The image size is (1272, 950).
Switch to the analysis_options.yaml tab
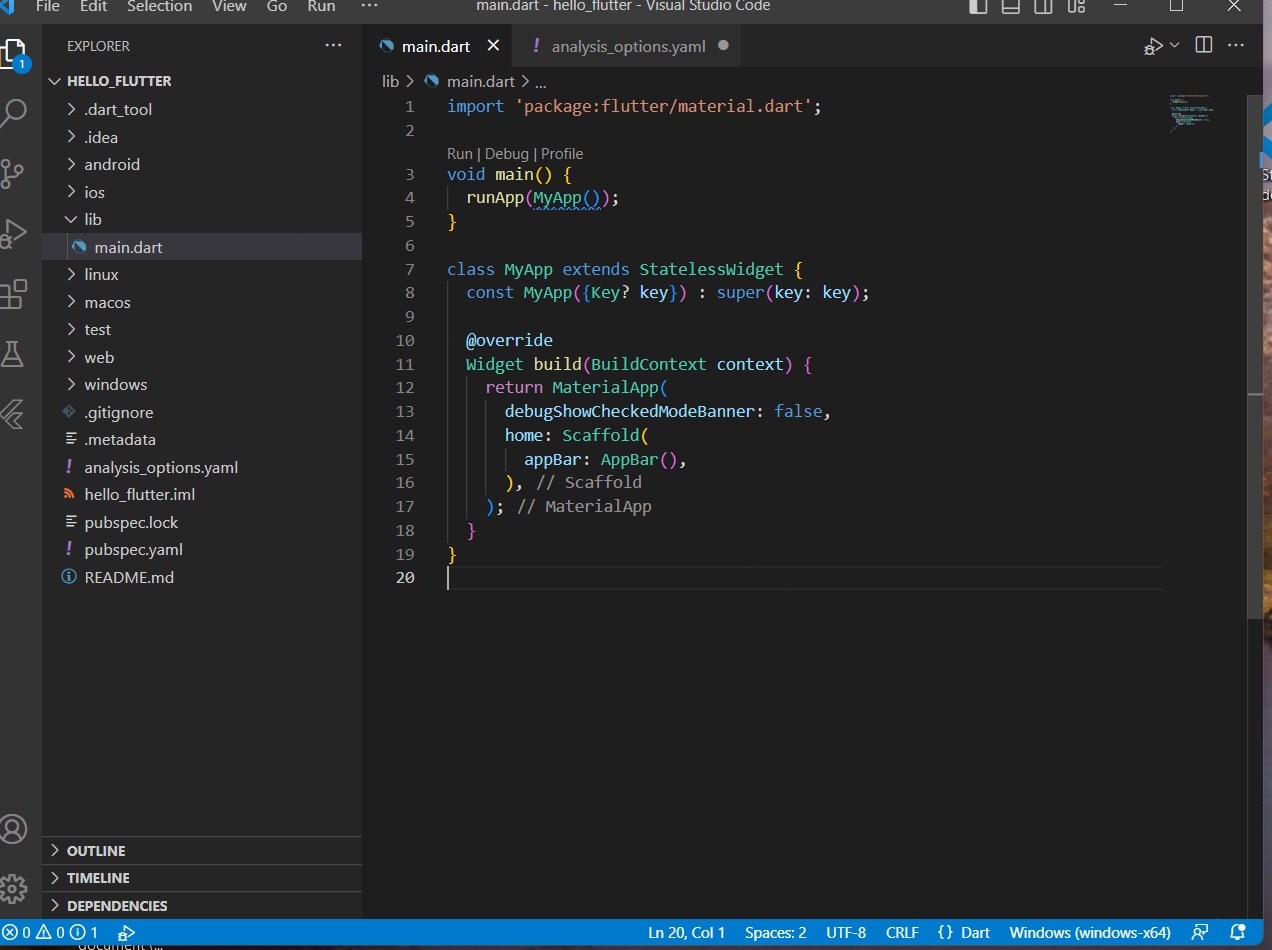[x=628, y=46]
